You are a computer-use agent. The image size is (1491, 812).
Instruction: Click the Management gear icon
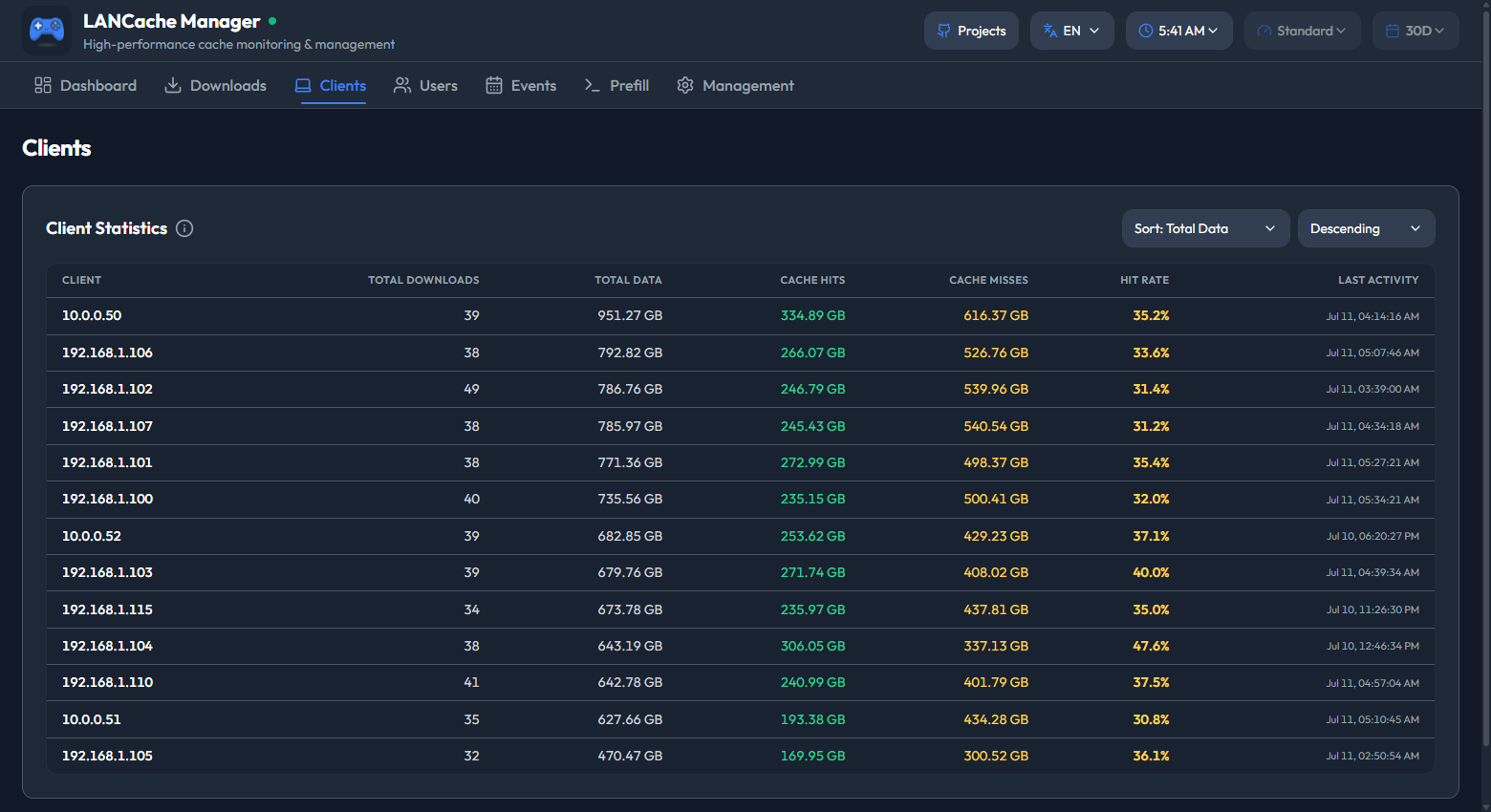(x=685, y=85)
